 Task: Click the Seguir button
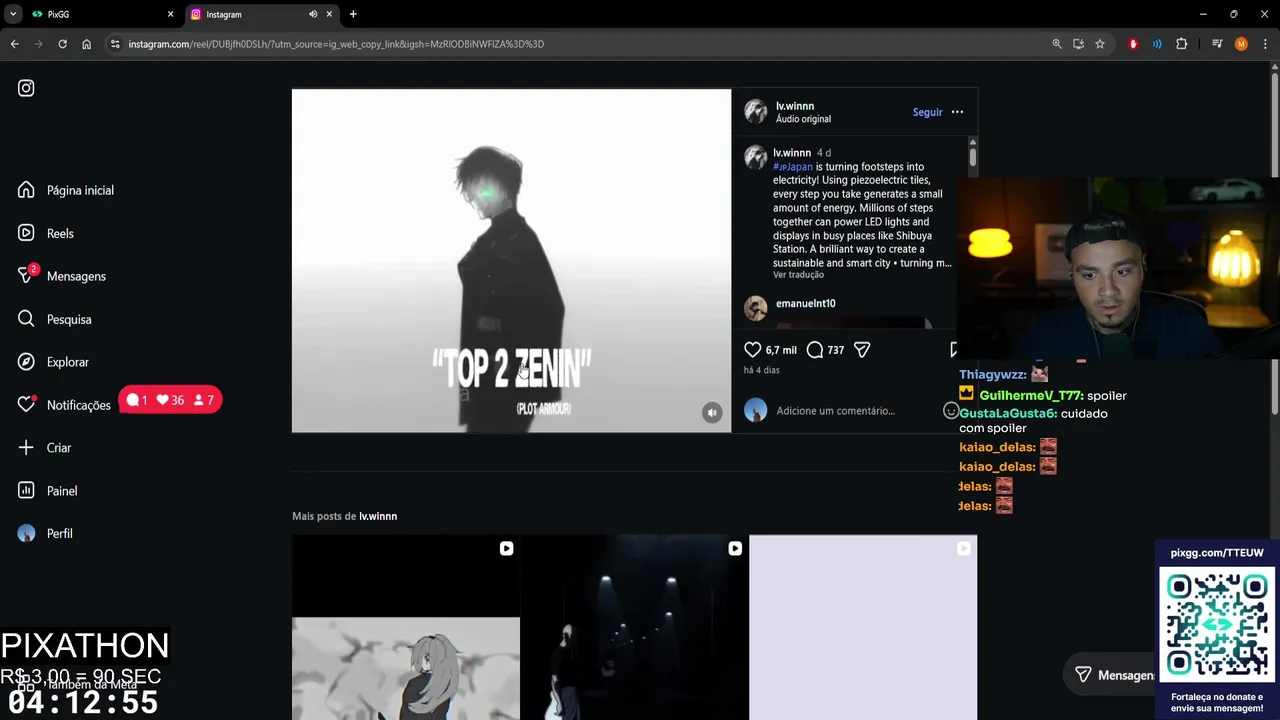[927, 112]
